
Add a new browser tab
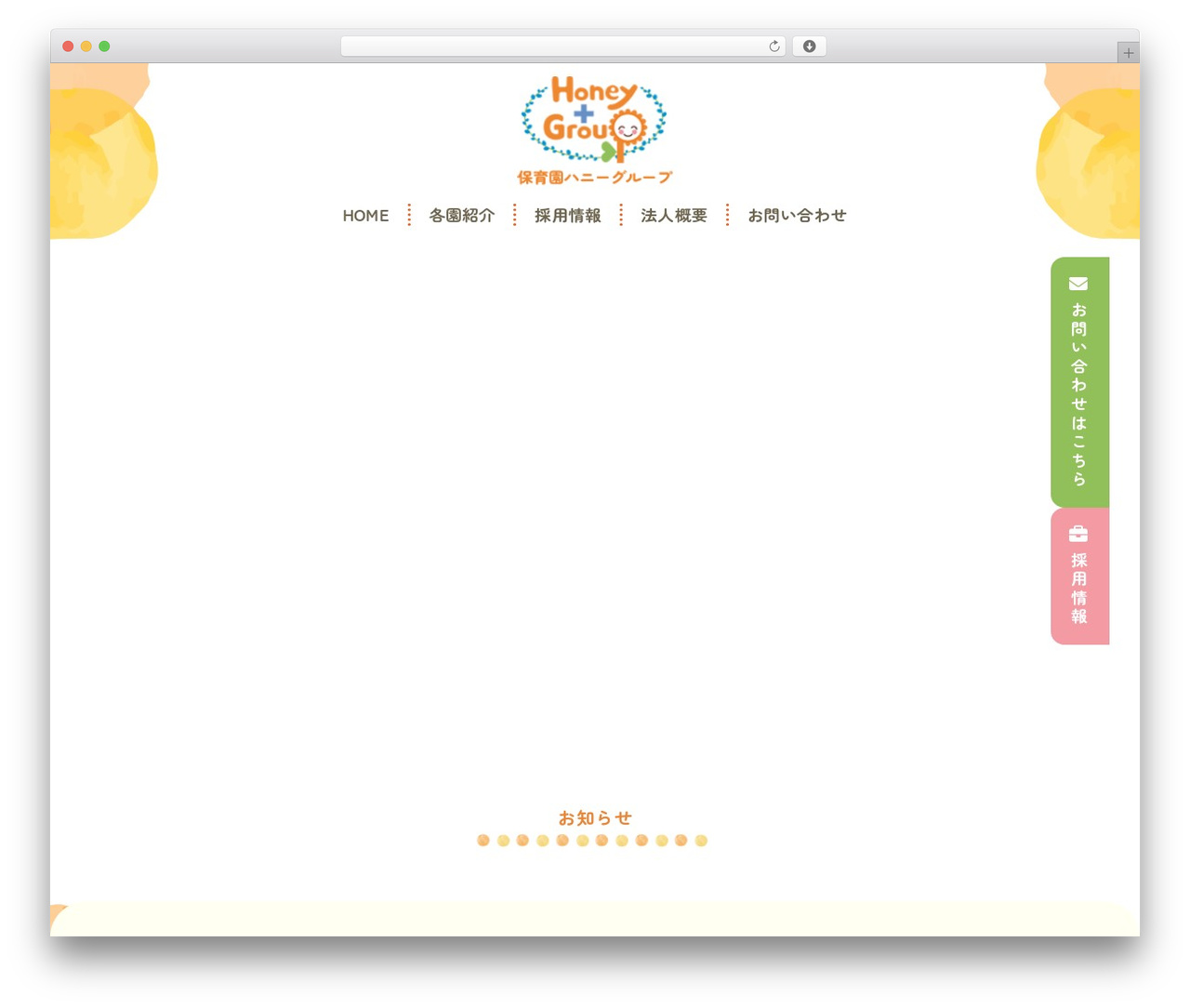click(1128, 53)
